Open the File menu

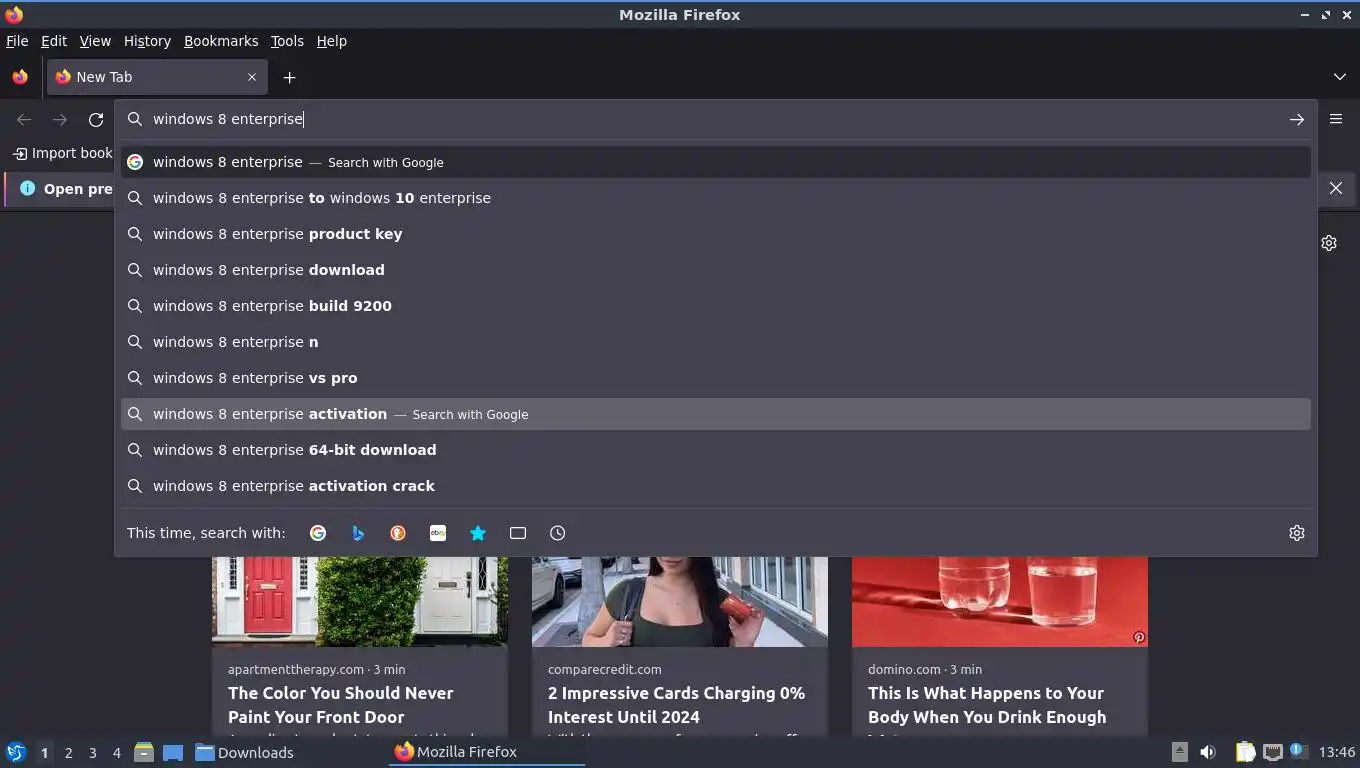[x=17, y=41]
